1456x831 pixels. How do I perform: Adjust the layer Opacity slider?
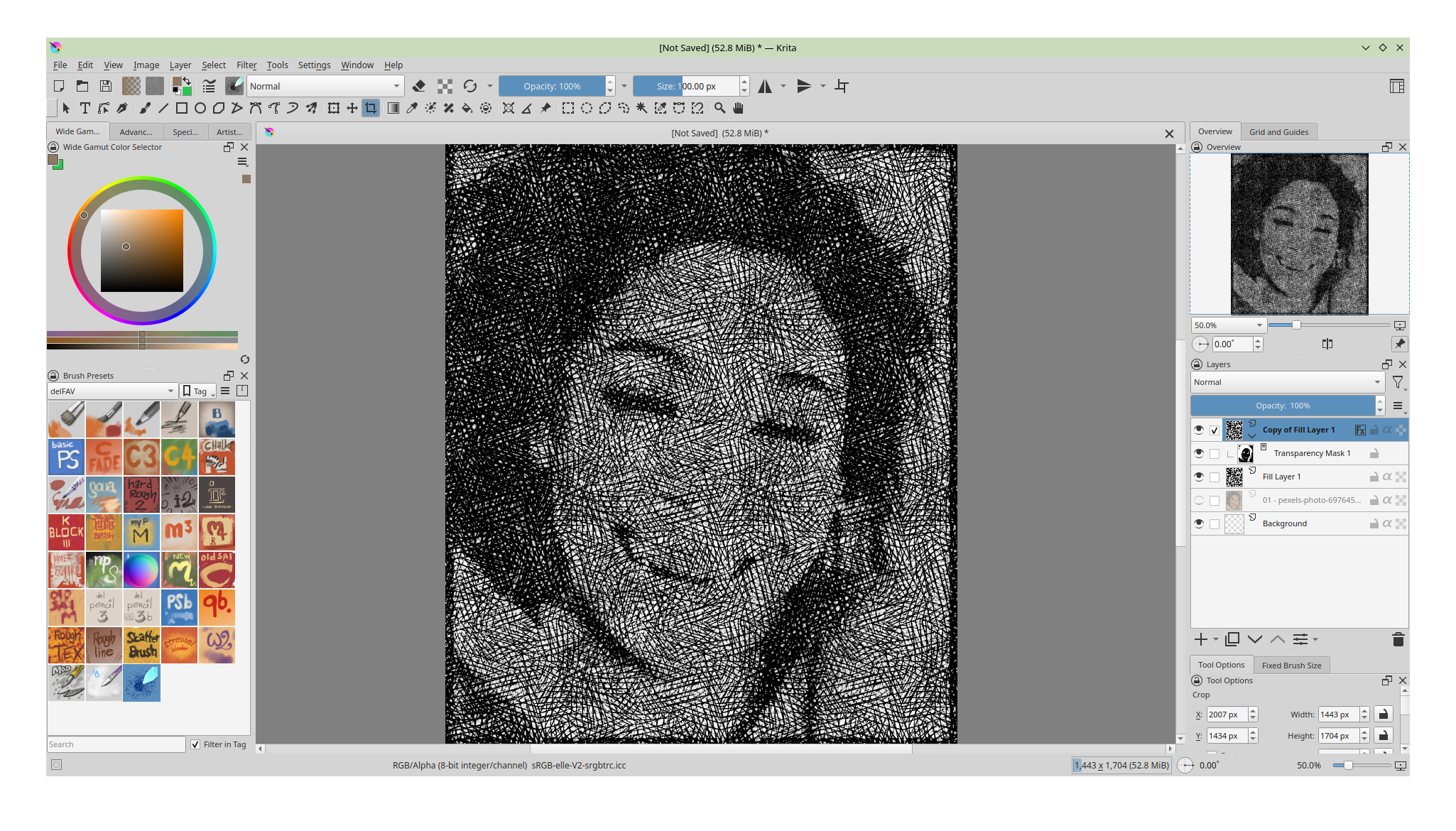(1283, 406)
